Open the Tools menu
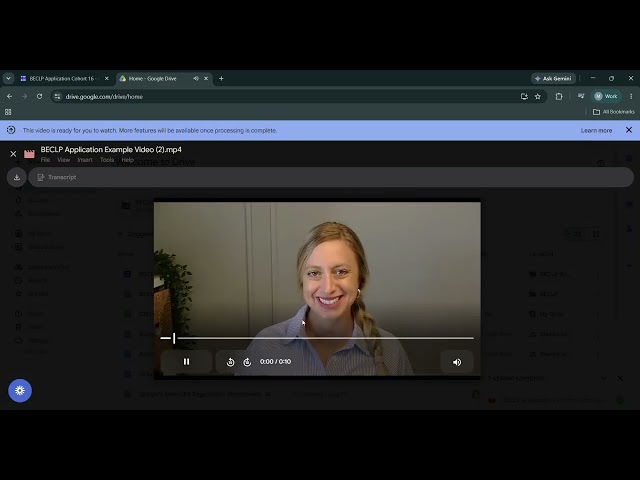 click(x=107, y=160)
